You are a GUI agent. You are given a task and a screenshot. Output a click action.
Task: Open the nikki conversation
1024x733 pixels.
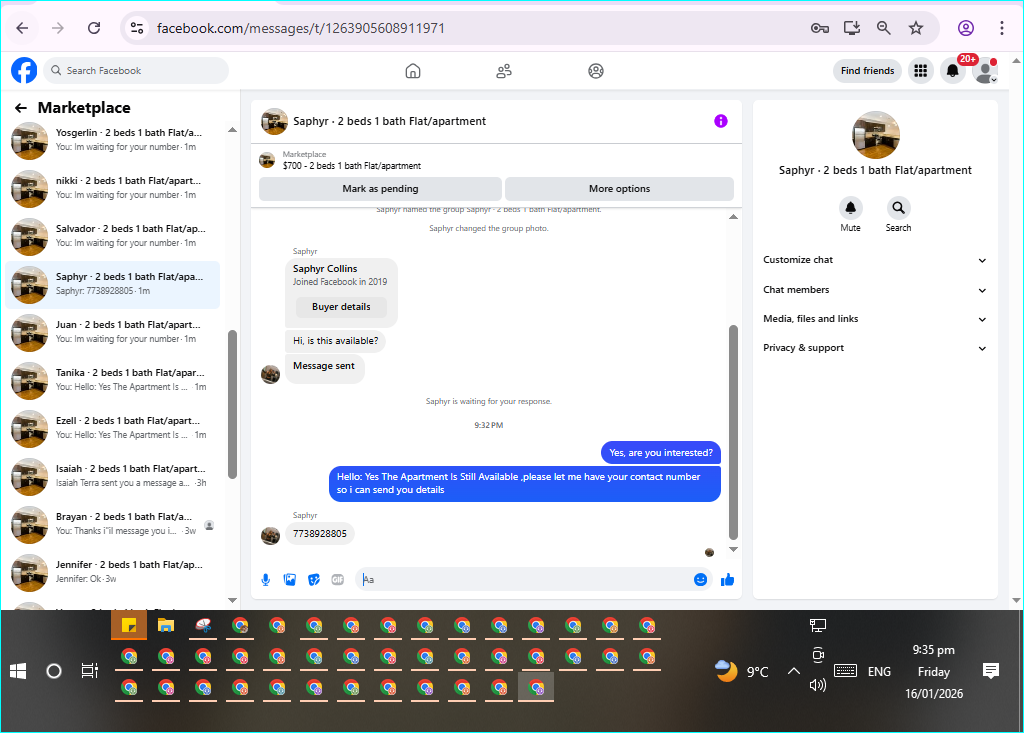(112, 189)
